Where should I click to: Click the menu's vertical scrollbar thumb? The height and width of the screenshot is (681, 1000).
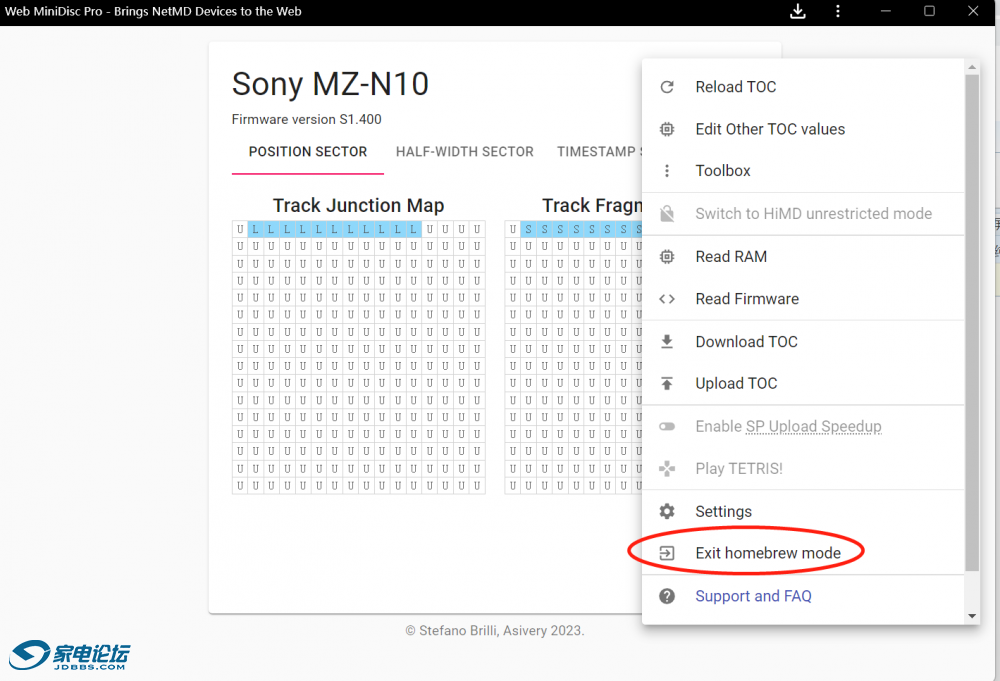click(x=972, y=323)
